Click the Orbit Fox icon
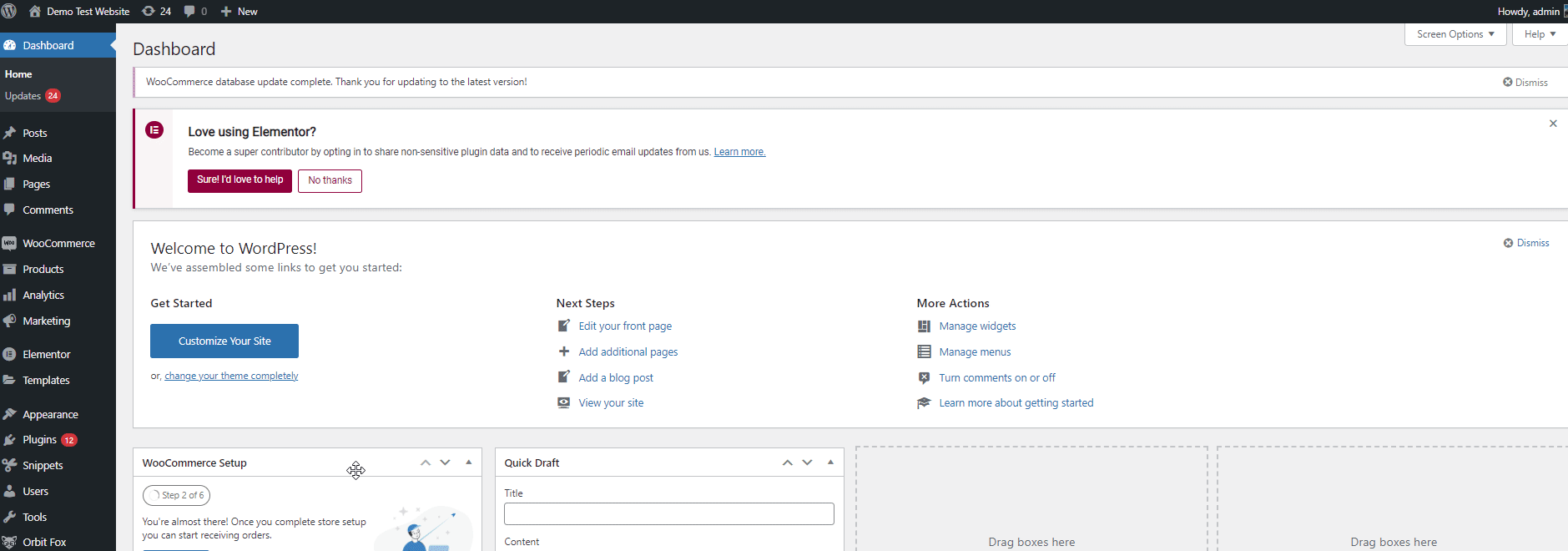The image size is (1568, 551). tap(10, 542)
